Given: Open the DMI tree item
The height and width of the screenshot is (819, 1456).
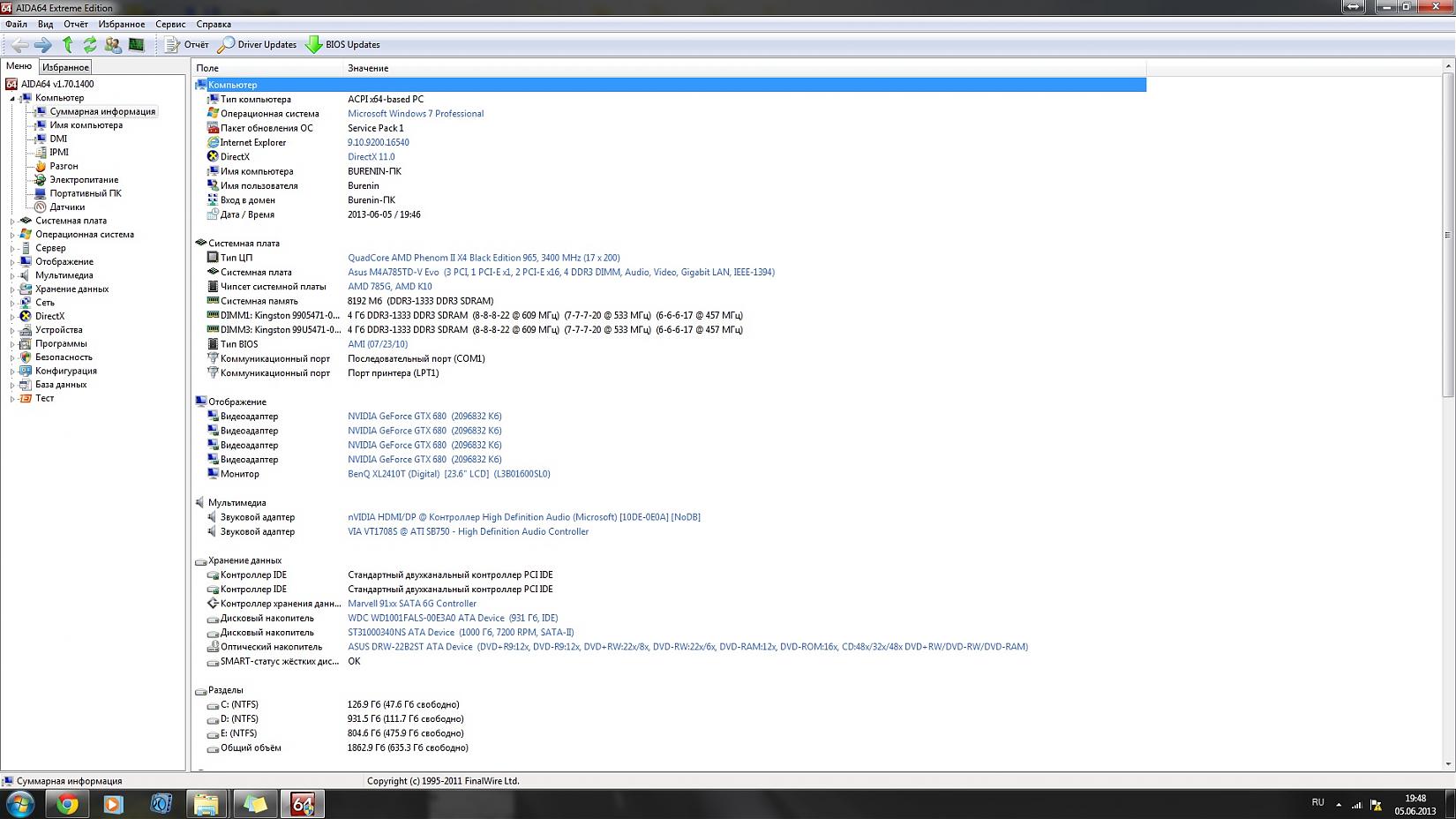Looking at the screenshot, I should [58, 139].
